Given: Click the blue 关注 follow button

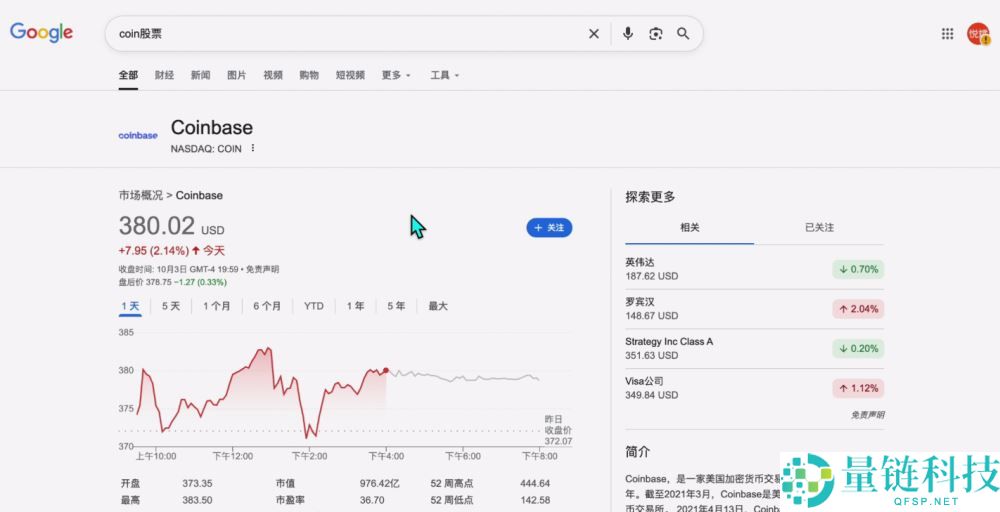Looking at the screenshot, I should (549, 228).
